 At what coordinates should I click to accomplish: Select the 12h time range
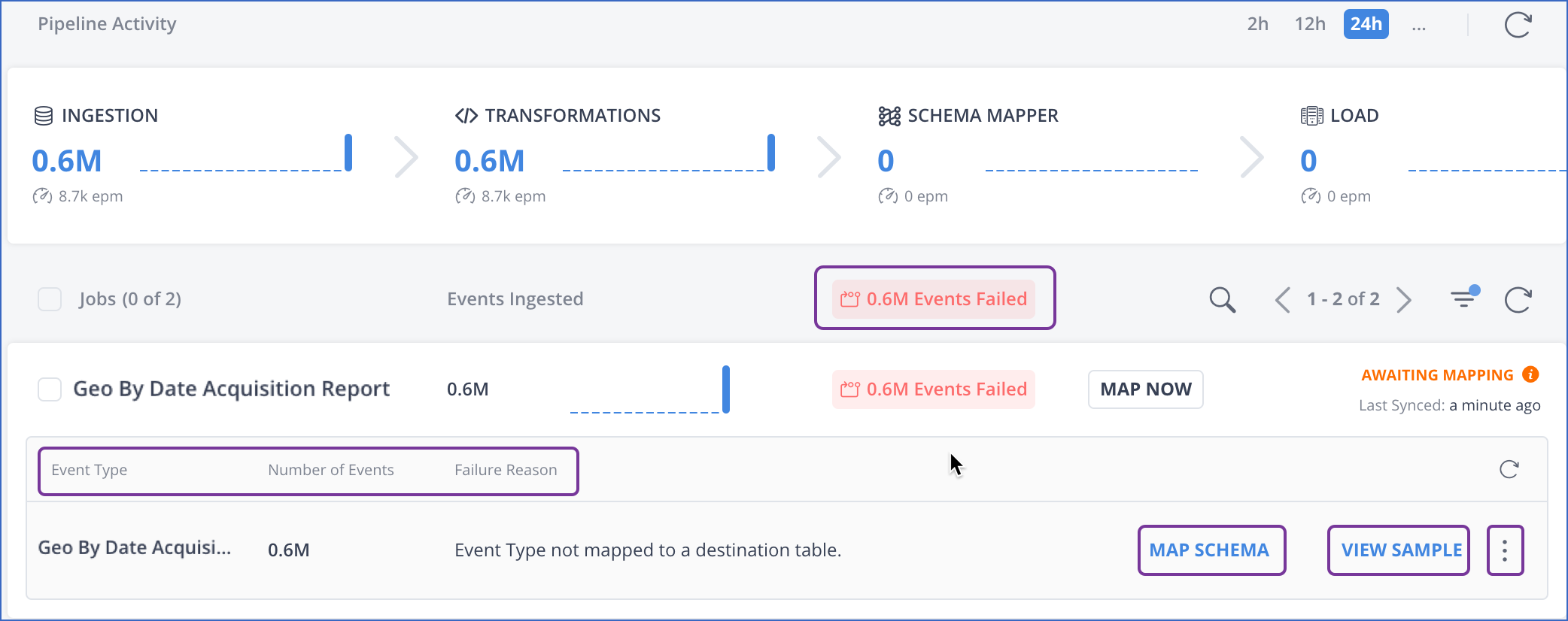(1310, 24)
